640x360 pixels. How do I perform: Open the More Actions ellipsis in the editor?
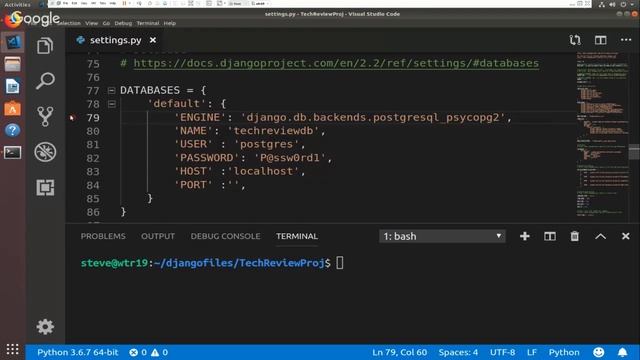(x=626, y=40)
